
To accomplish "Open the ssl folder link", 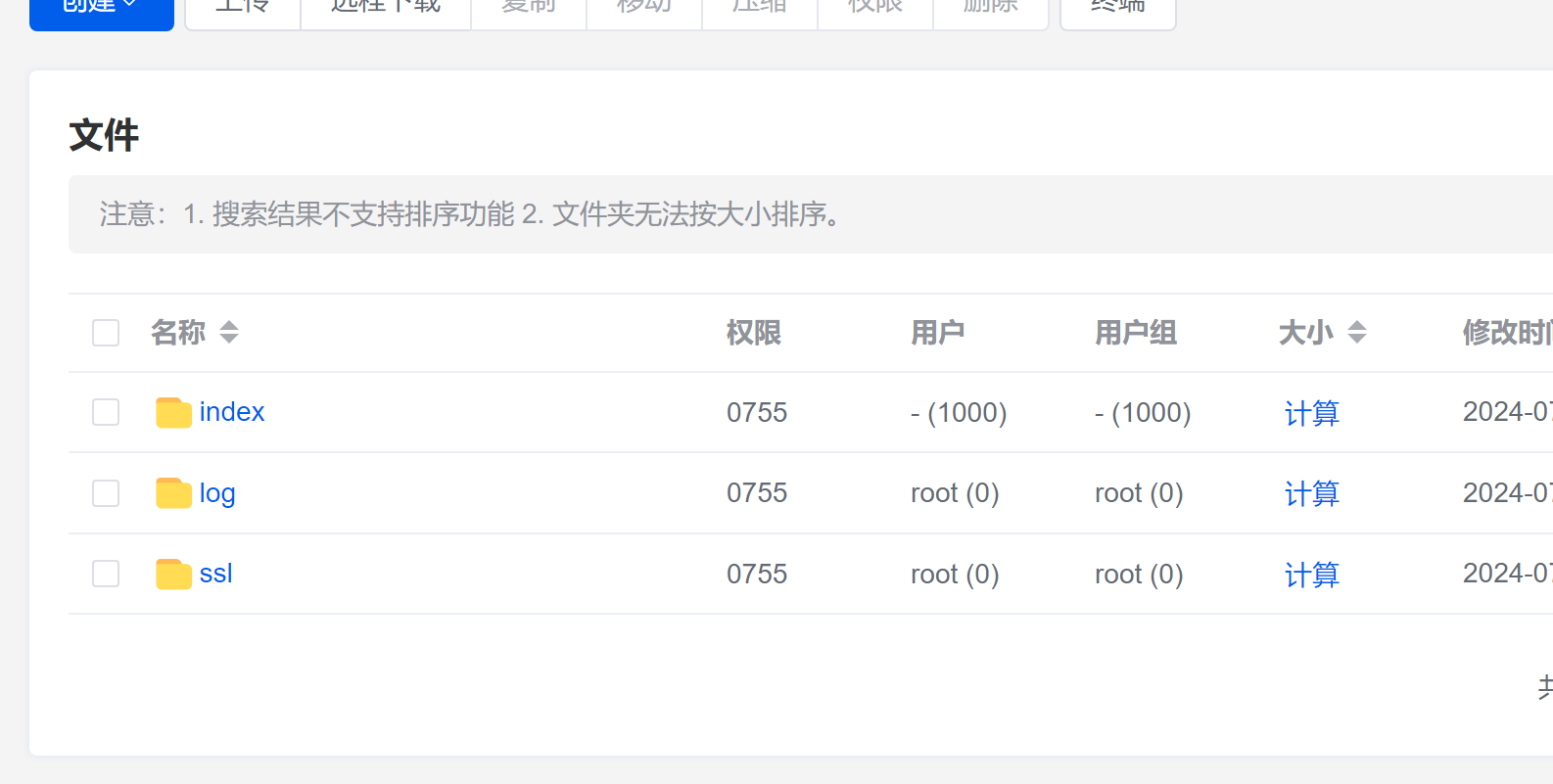I will (x=216, y=574).
